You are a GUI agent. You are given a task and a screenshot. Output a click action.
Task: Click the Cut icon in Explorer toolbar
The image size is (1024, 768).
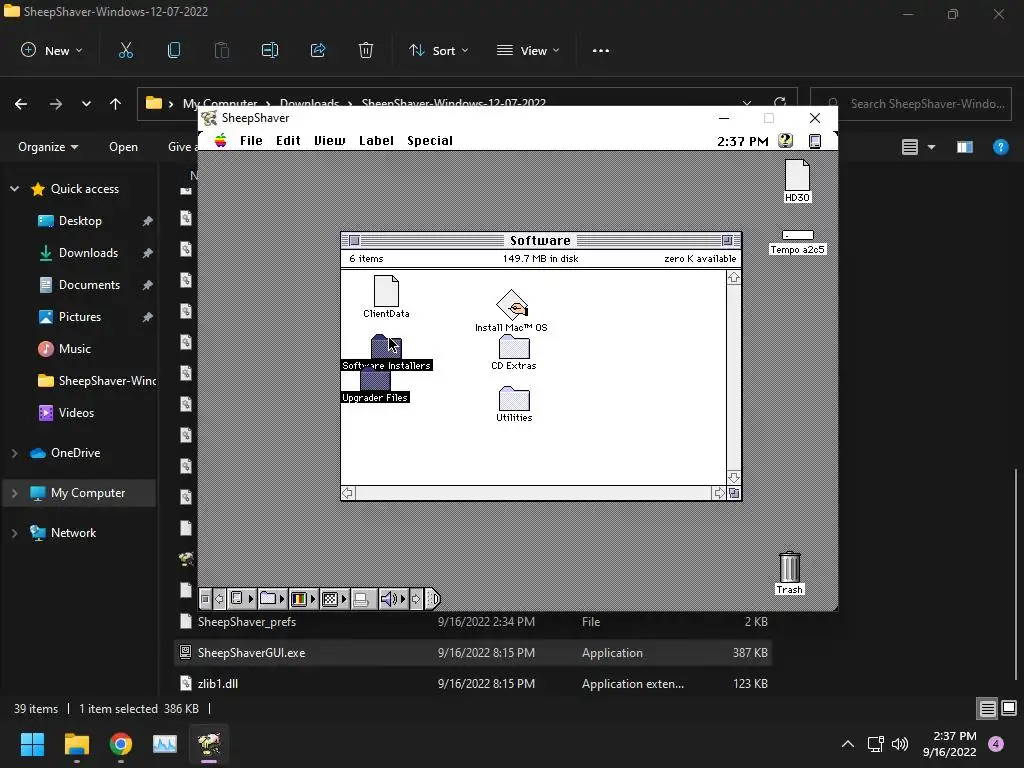tap(125, 50)
